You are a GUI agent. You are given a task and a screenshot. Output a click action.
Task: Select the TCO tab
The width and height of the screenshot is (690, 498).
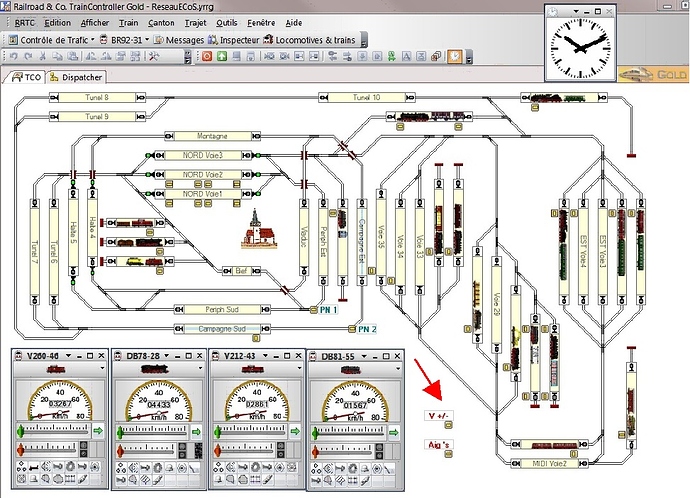click(26, 77)
